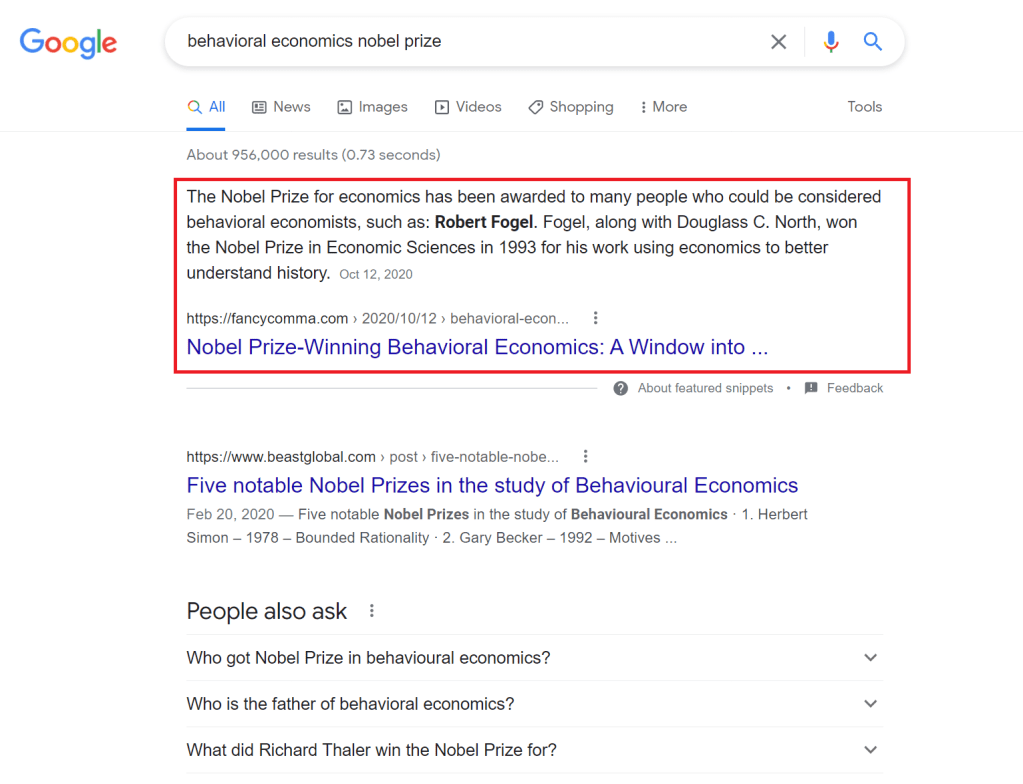Open the three-dot menu beside beastglobal.com result
This screenshot has height=784, width=1023.
pos(585,456)
